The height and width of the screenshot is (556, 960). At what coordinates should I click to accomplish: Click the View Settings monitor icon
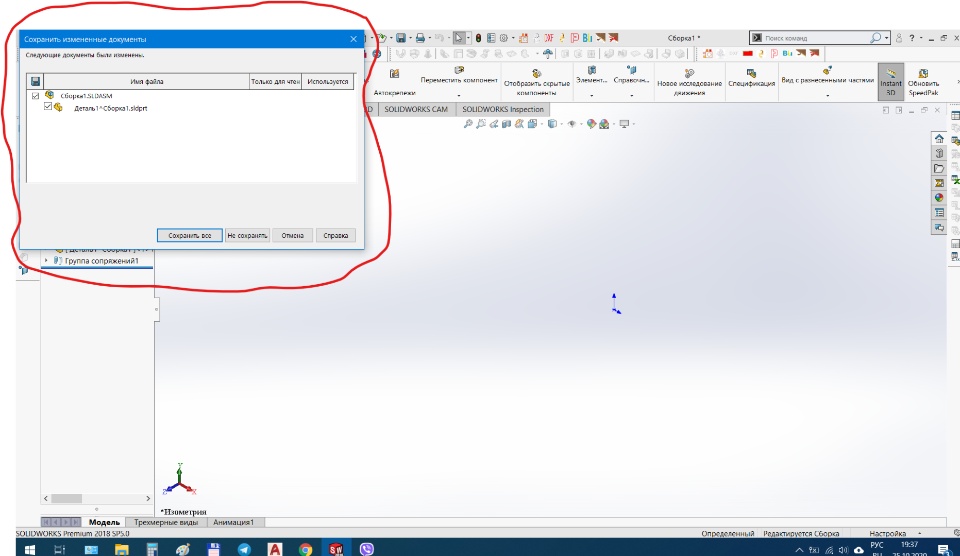click(624, 124)
